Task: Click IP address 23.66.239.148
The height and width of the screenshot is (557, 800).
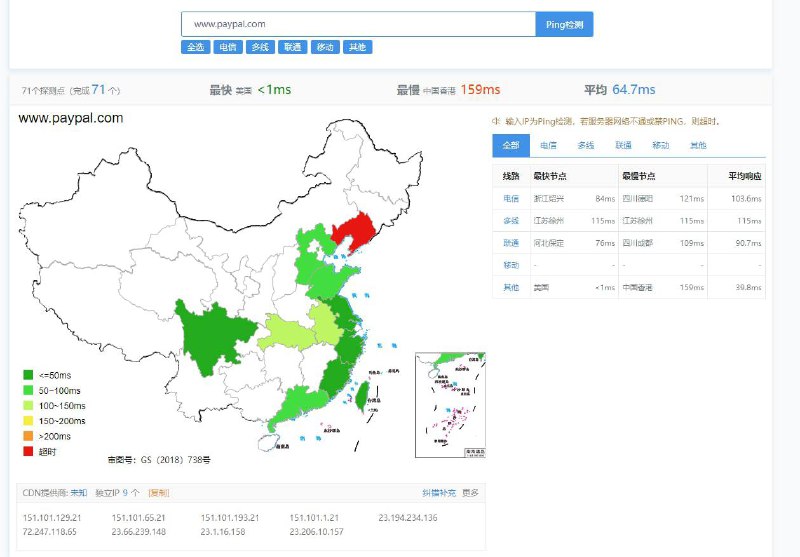Action: coord(138,531)
